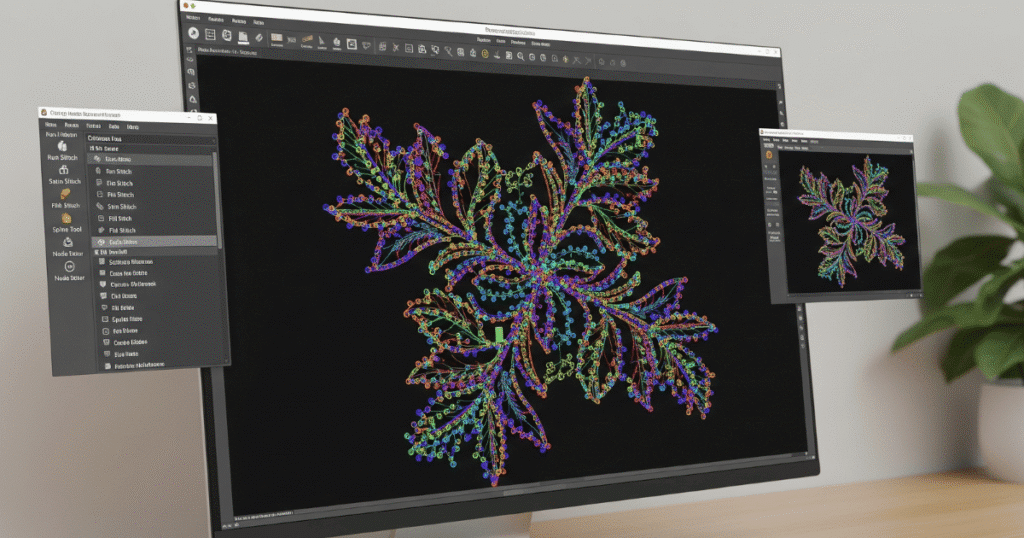The height and width of the screenshot is (538, 1024).
Task: Click the Run Stitch row in the stitch list
Action: click(x=152, y=171)
